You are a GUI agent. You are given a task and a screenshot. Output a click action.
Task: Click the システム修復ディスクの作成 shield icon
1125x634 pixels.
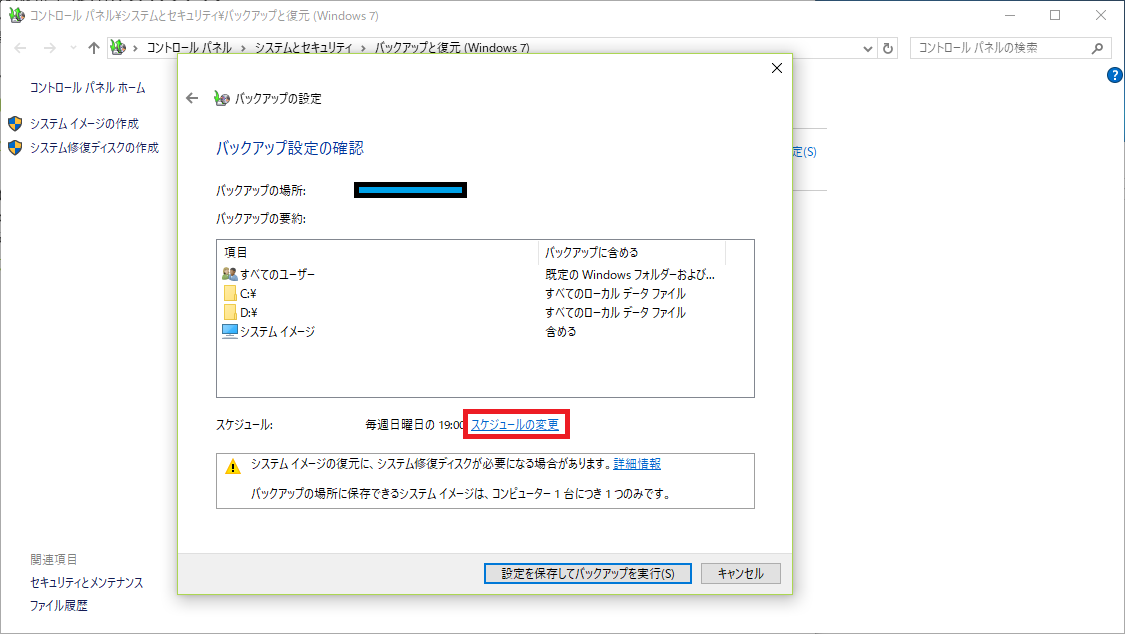click(14, 147)
